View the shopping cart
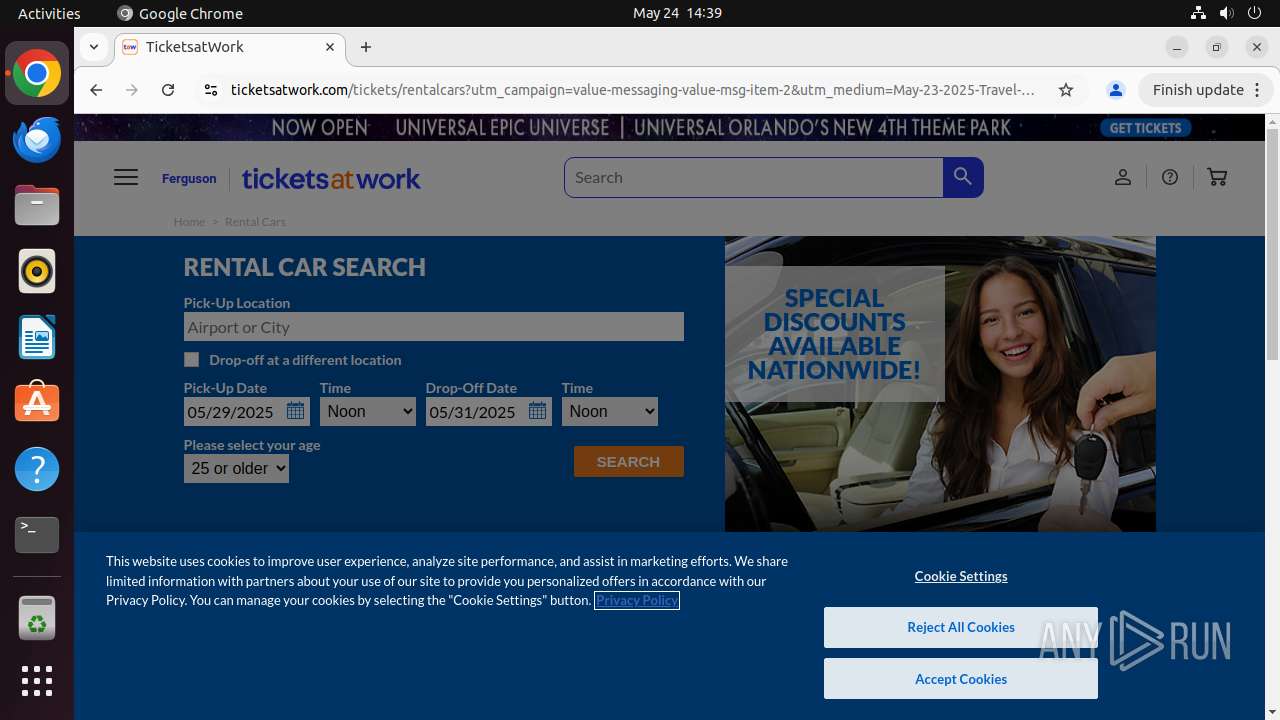Image resolution: width=1280 pixels, height=720 pixels. 1217,177
